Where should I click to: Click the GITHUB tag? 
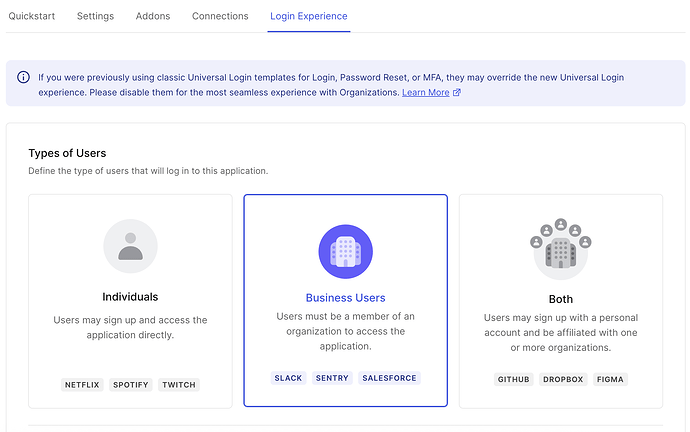pos(514,379)
